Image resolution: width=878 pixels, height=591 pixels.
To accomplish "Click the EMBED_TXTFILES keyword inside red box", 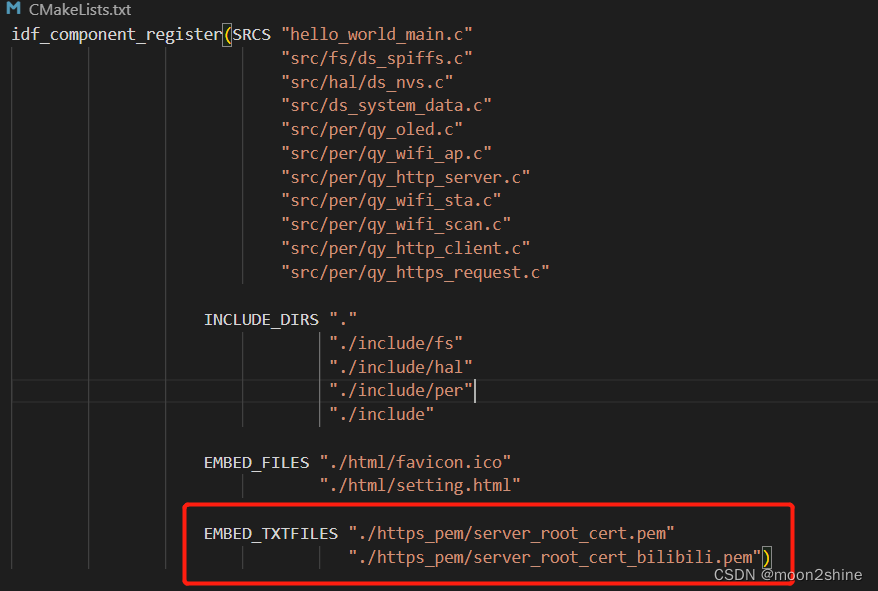I will coord(271,533).
